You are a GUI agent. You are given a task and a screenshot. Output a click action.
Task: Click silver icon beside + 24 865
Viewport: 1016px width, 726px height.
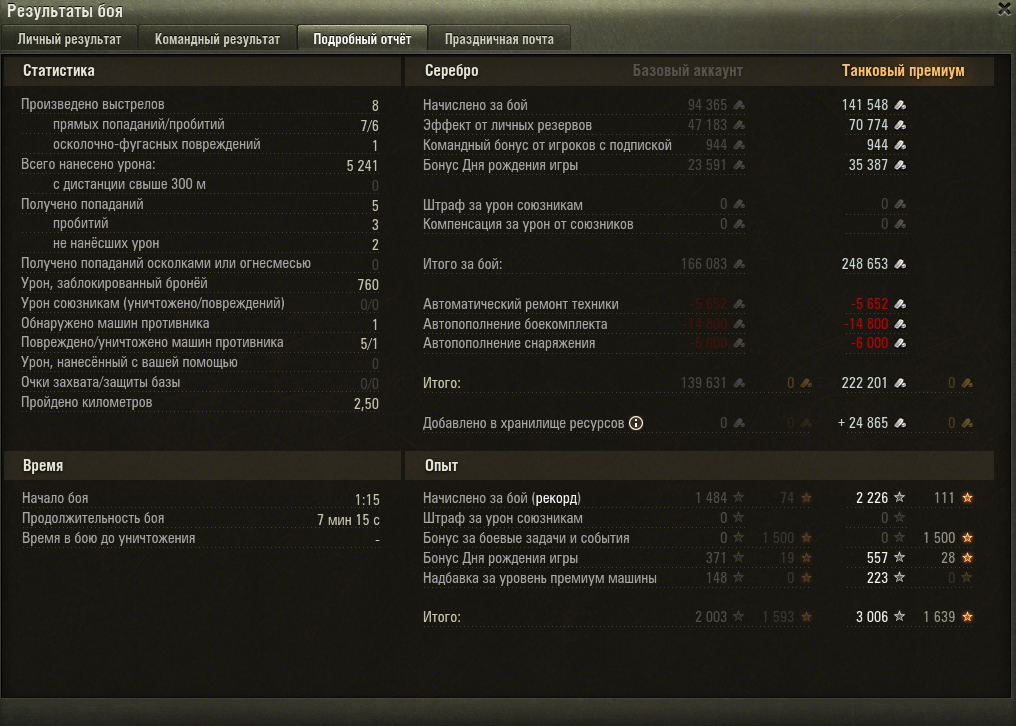[900, 423]
